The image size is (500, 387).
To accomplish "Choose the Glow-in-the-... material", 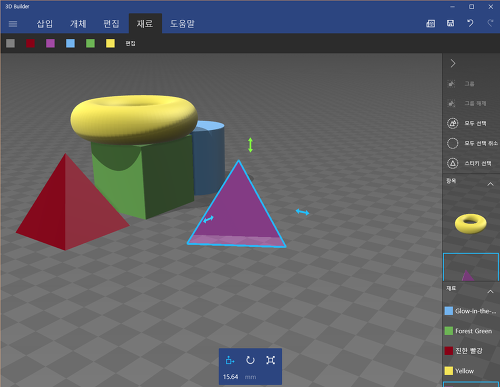I will [471, 311].
